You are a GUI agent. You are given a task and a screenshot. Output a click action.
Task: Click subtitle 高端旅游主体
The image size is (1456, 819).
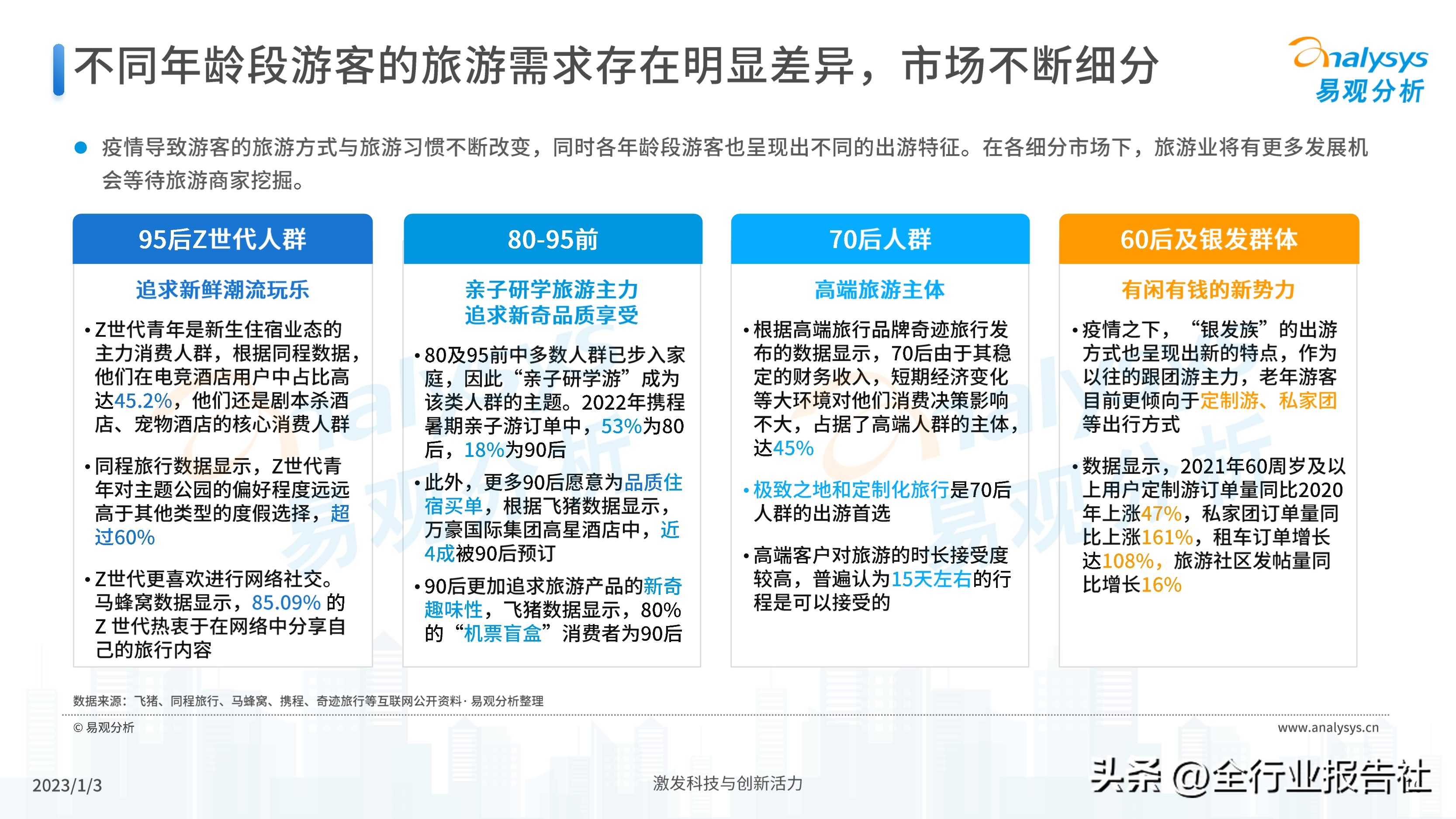click(x=880, y=290)
